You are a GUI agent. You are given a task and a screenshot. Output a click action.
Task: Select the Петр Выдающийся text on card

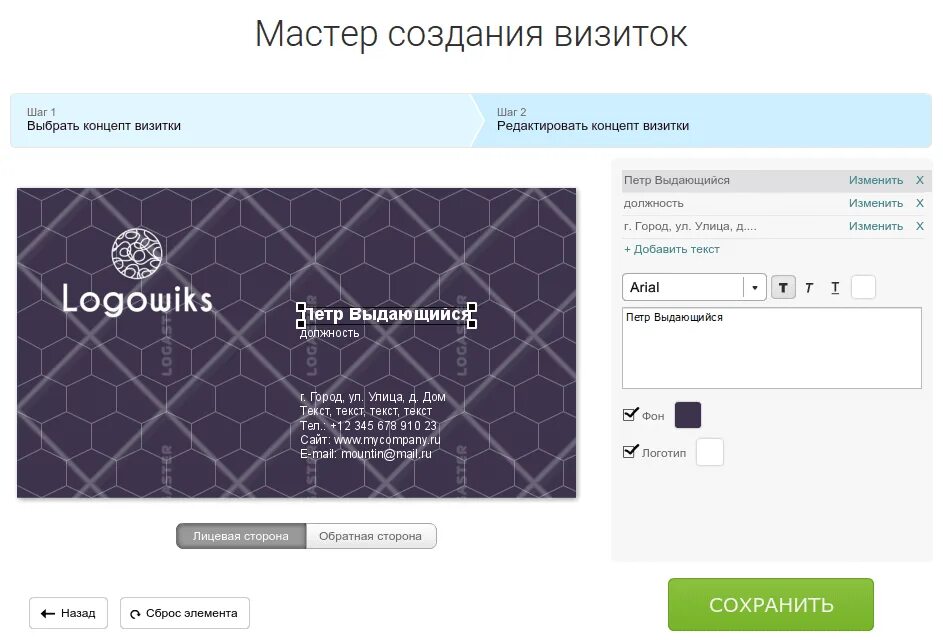(x=385, y=314)
